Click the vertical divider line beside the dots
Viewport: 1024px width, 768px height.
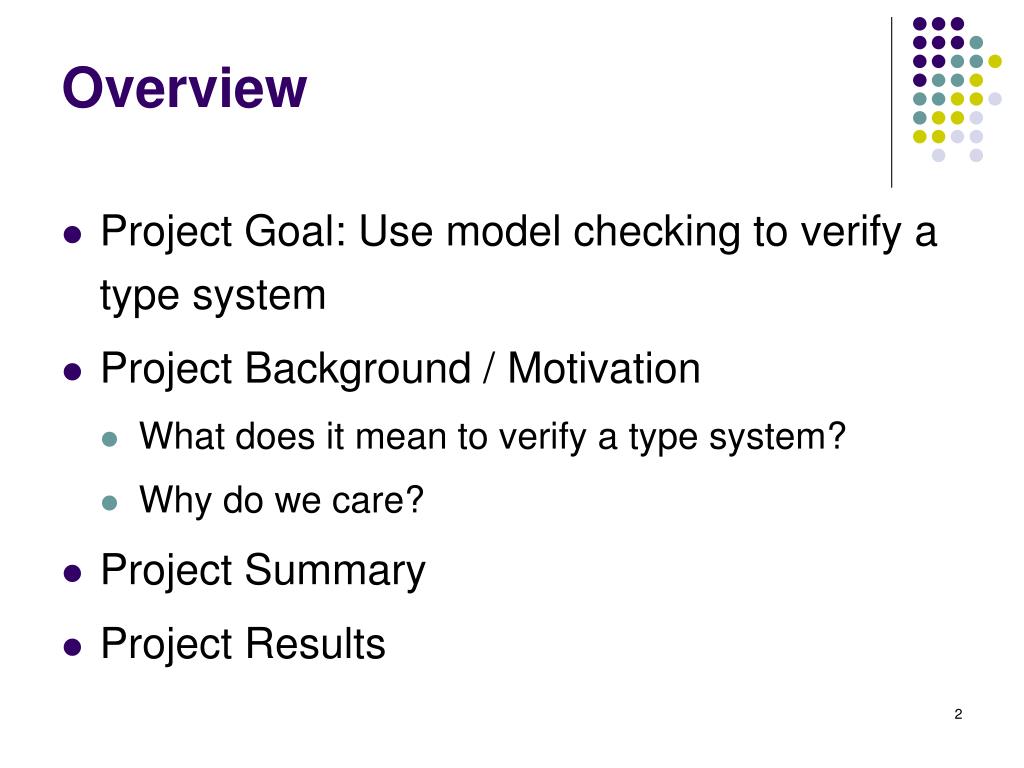pyautogui.click(x=891, y=103)
